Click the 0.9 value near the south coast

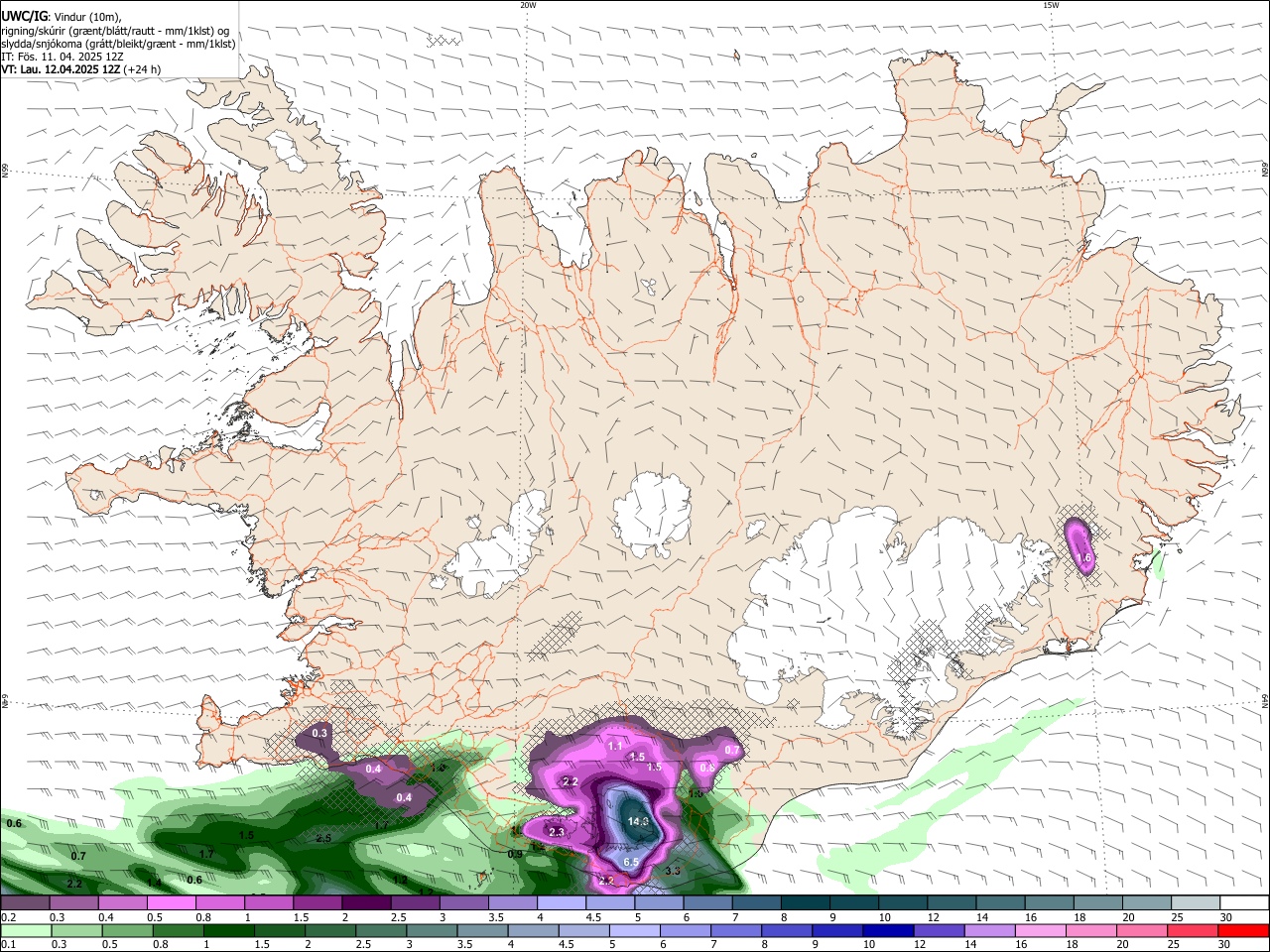click(x=515, y=854)
